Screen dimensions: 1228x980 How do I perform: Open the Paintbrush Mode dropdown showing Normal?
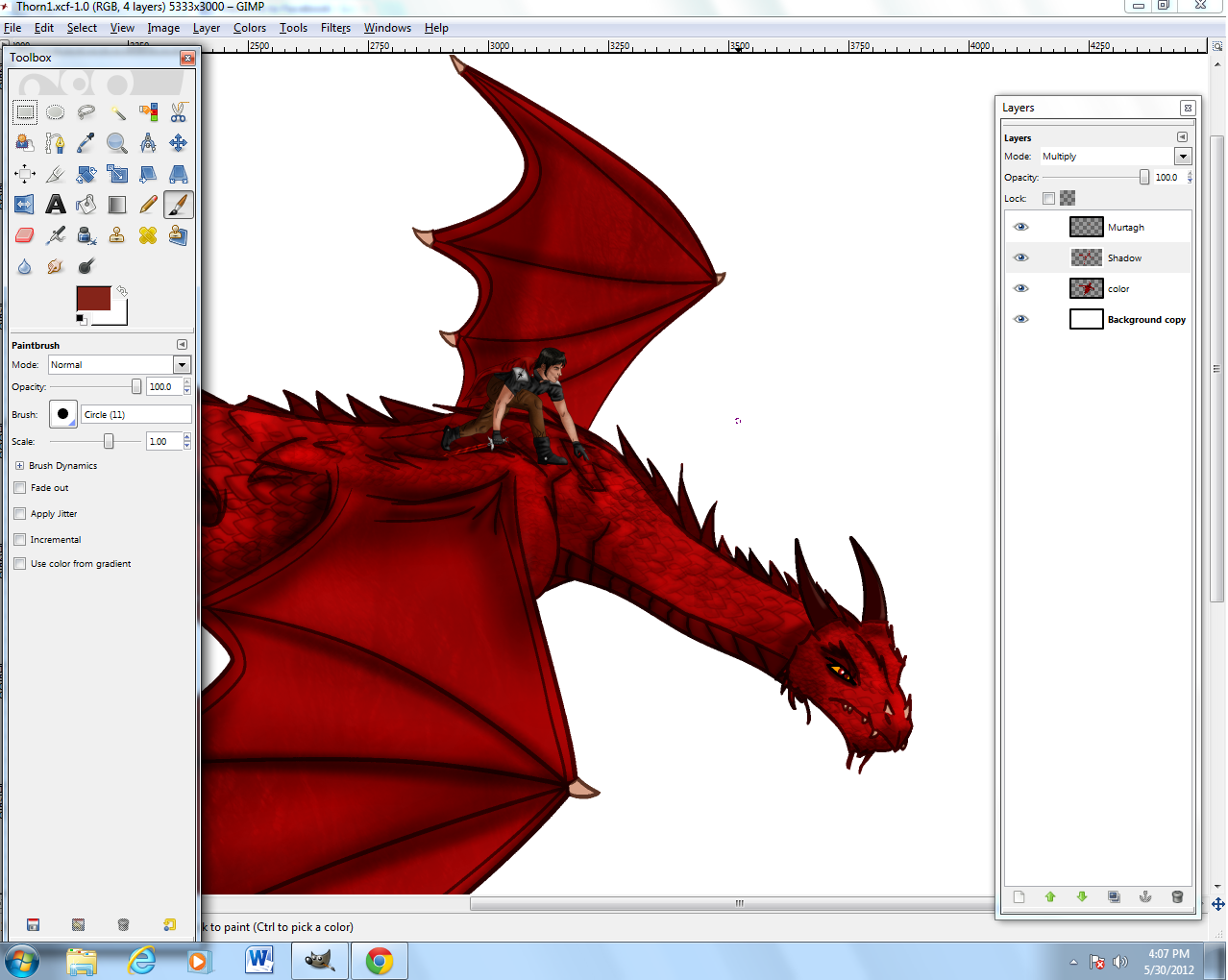click(120, 364)
